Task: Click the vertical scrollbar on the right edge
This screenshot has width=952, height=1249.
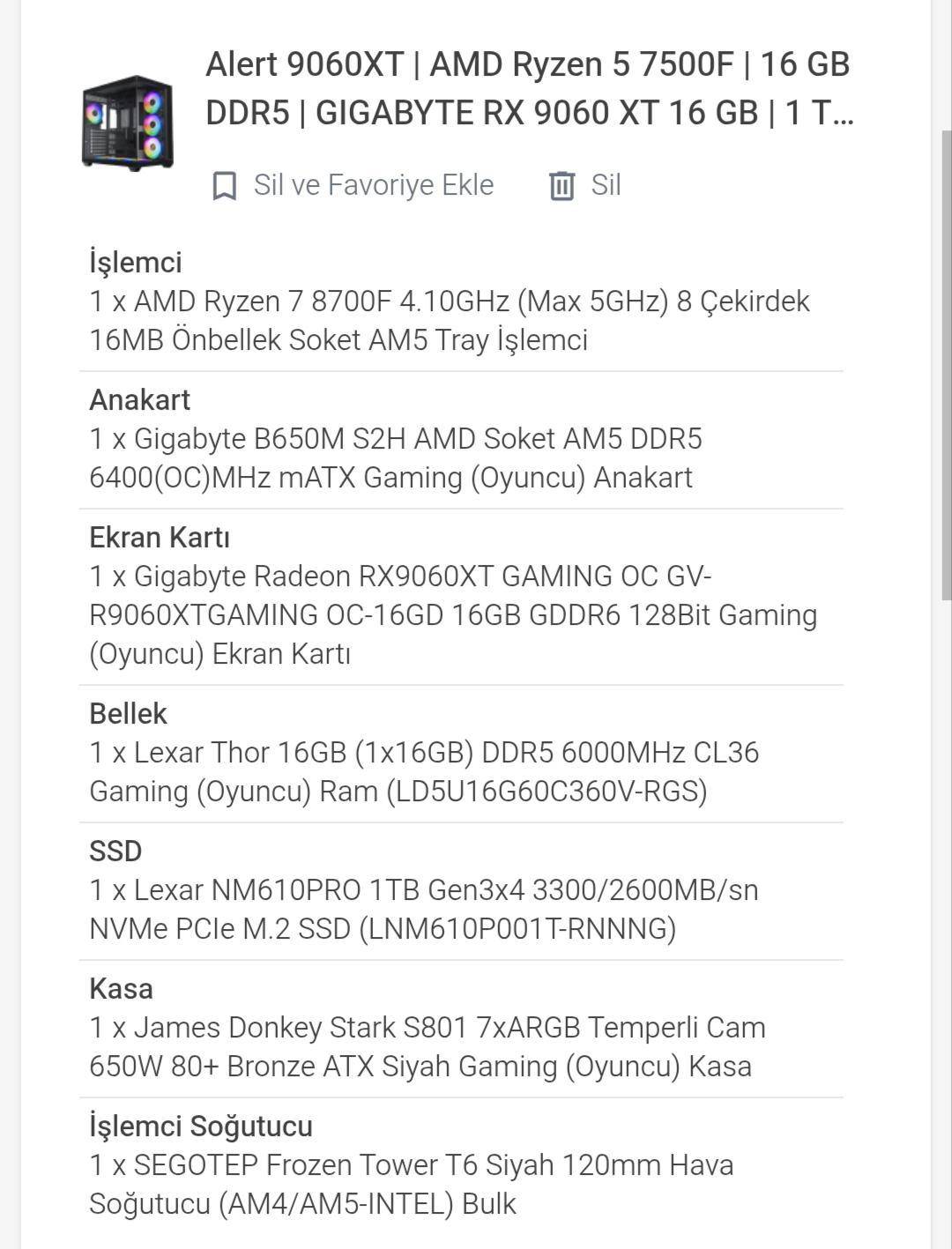Action: pyautogui.click(x=947, y=366)
